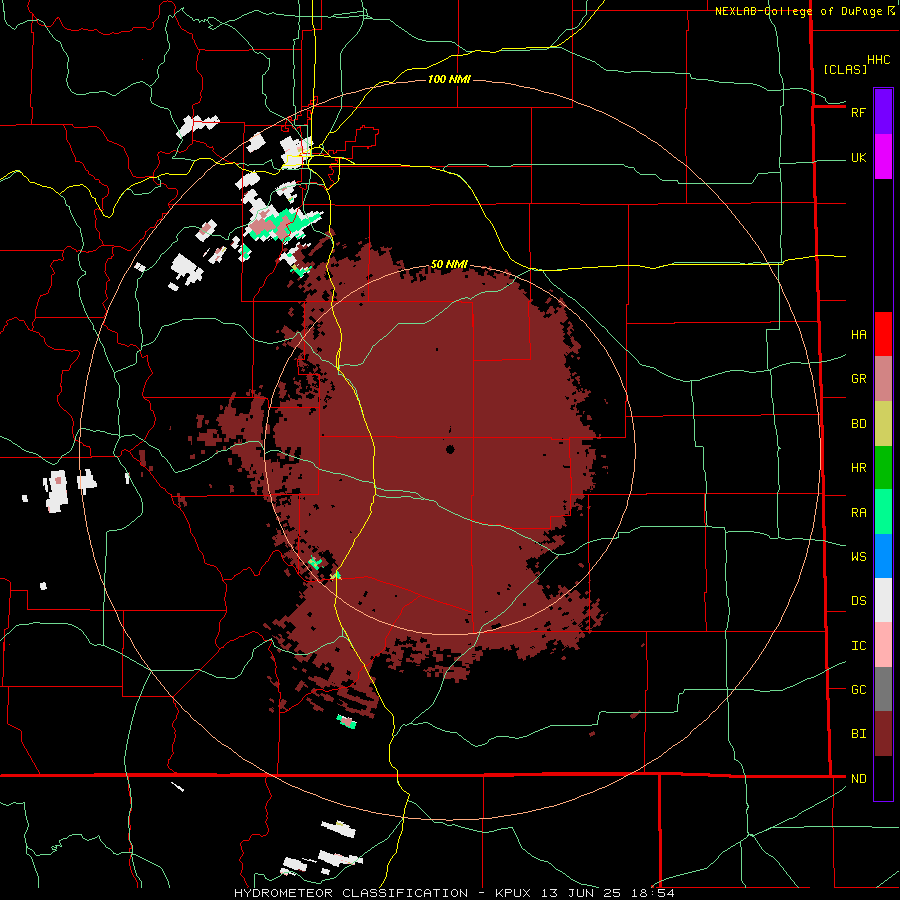Screen dimensions: 900x900
Task: Click the 100 NMI range ring label
Action: 449,79
